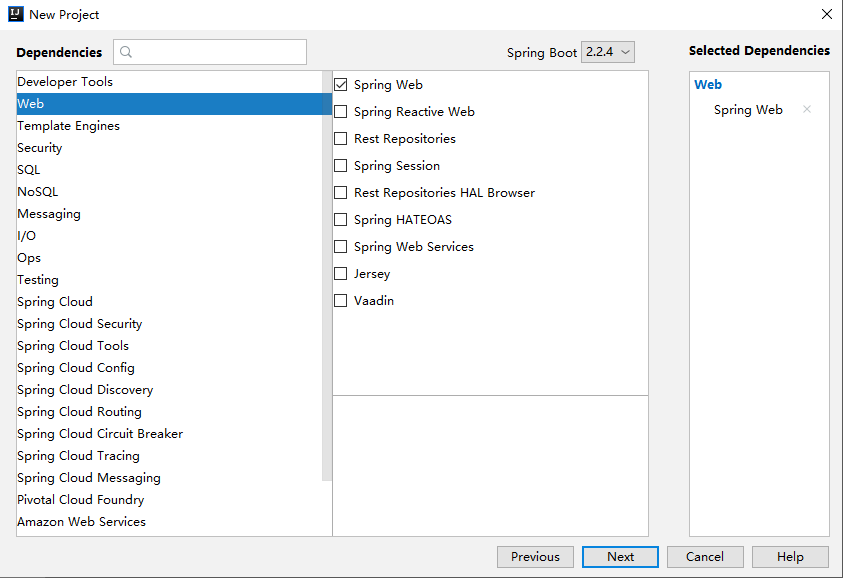Open the Spring Boot version dropdown
Viewport: 843px width, 578px height.
coord(608,52)
